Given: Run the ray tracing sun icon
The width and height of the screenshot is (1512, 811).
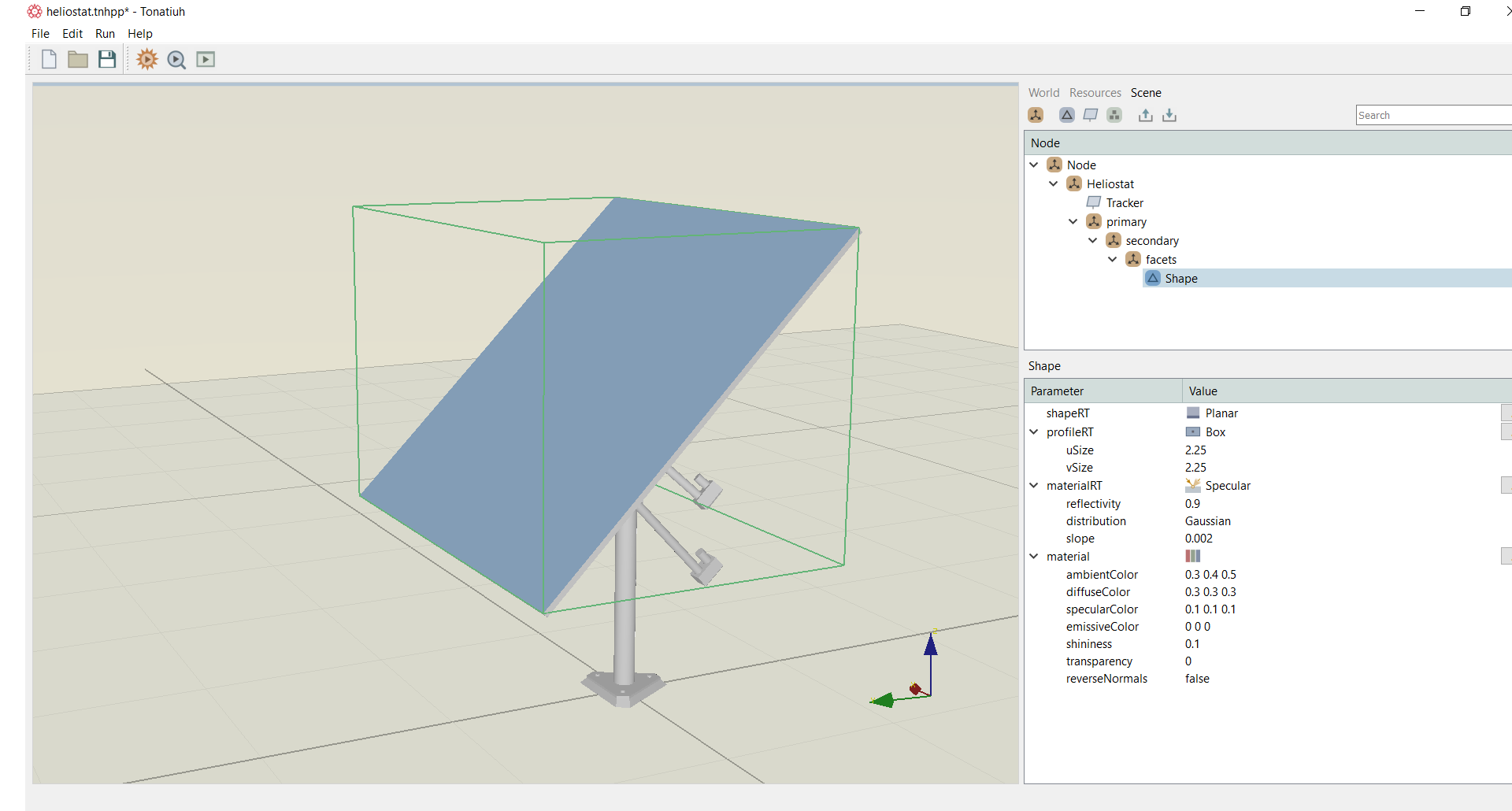Looking at the screenshot, I should [x=147, y=59].
